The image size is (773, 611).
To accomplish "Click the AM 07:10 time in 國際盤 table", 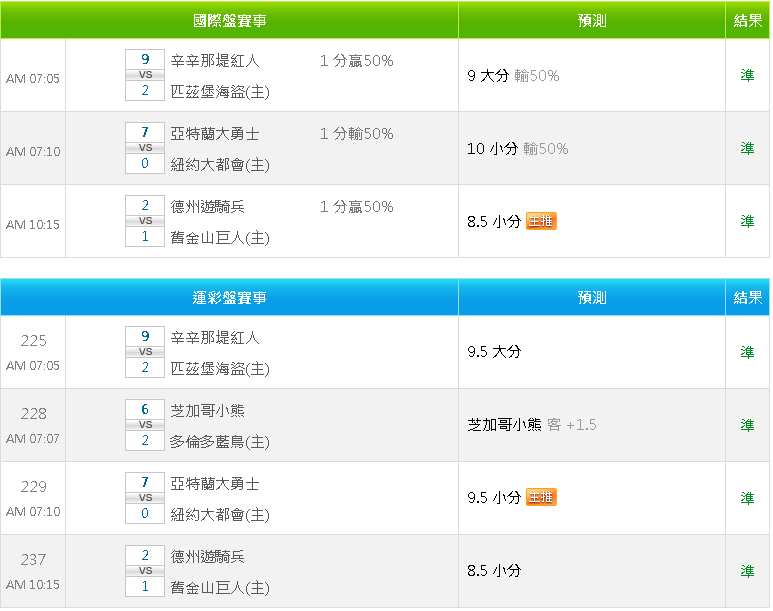I will (x=33, y=151).
